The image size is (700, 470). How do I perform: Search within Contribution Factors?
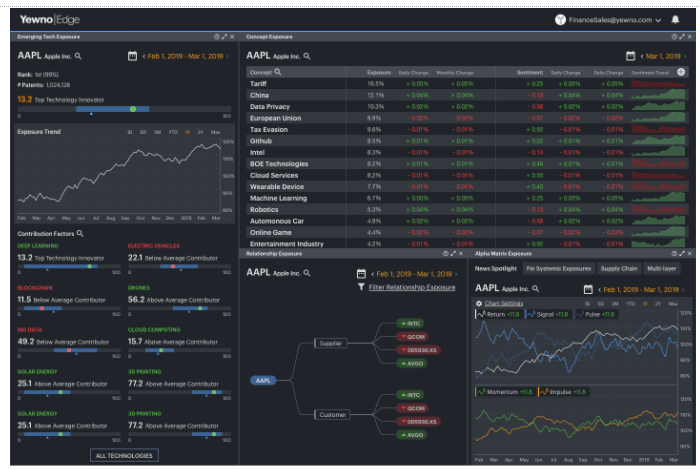click(80, 233)
